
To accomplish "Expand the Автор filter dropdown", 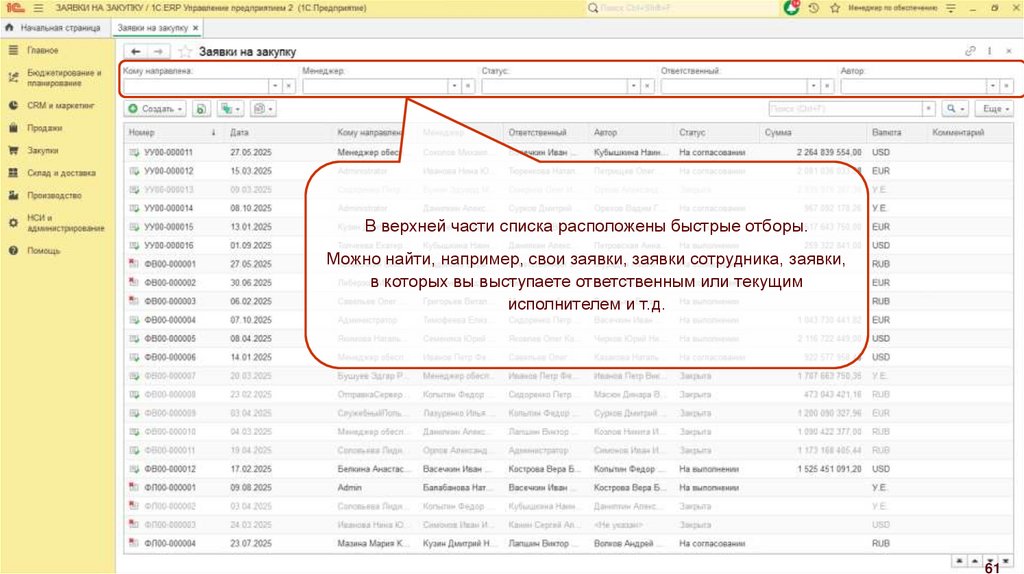I will click(992, 86).
